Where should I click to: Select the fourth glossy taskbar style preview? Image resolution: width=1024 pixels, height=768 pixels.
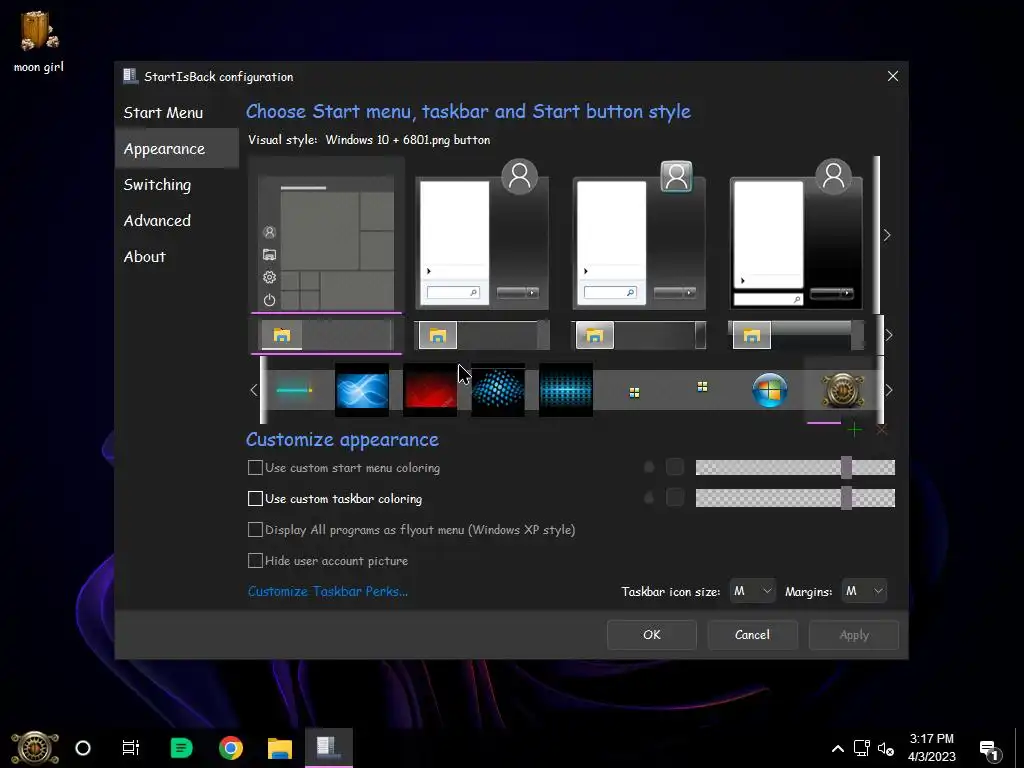[x=795, y=336]
